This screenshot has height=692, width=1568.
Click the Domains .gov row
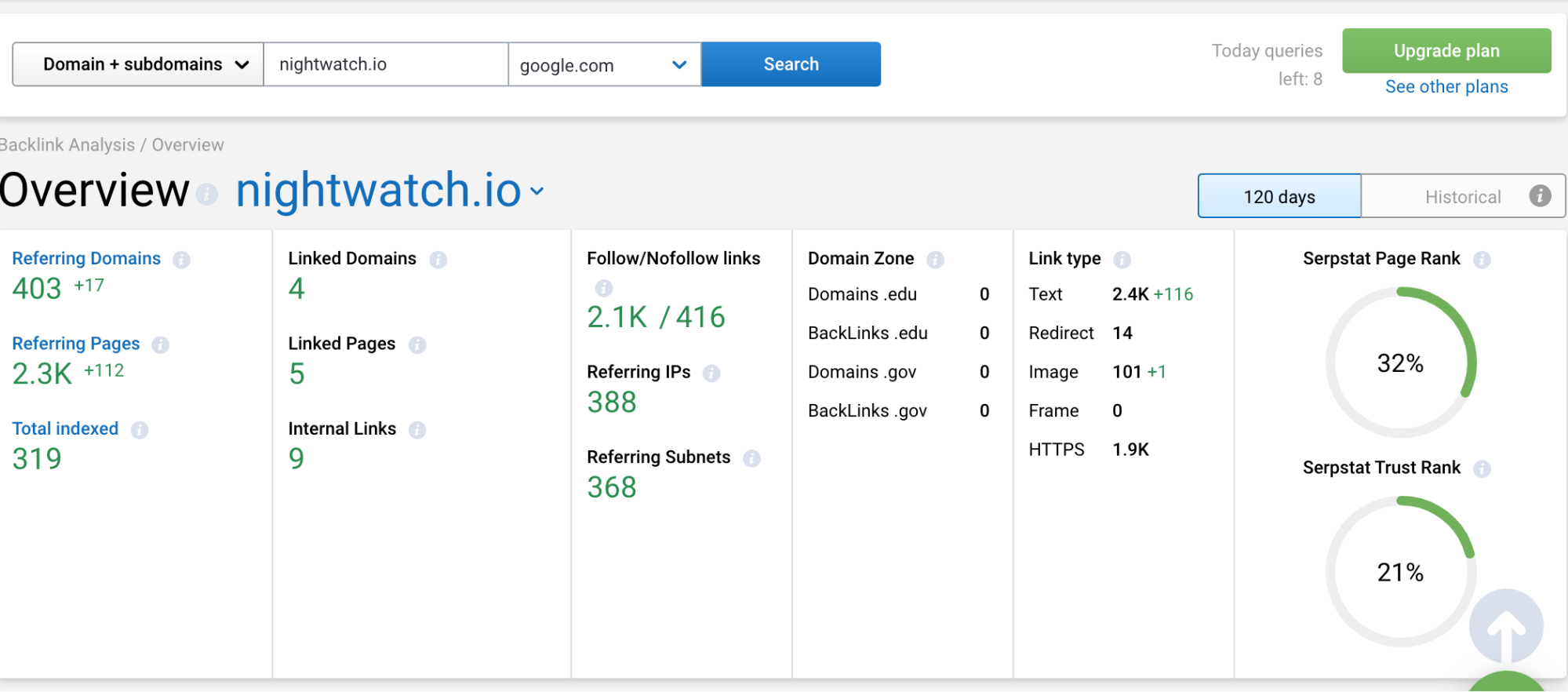(899, 372)
